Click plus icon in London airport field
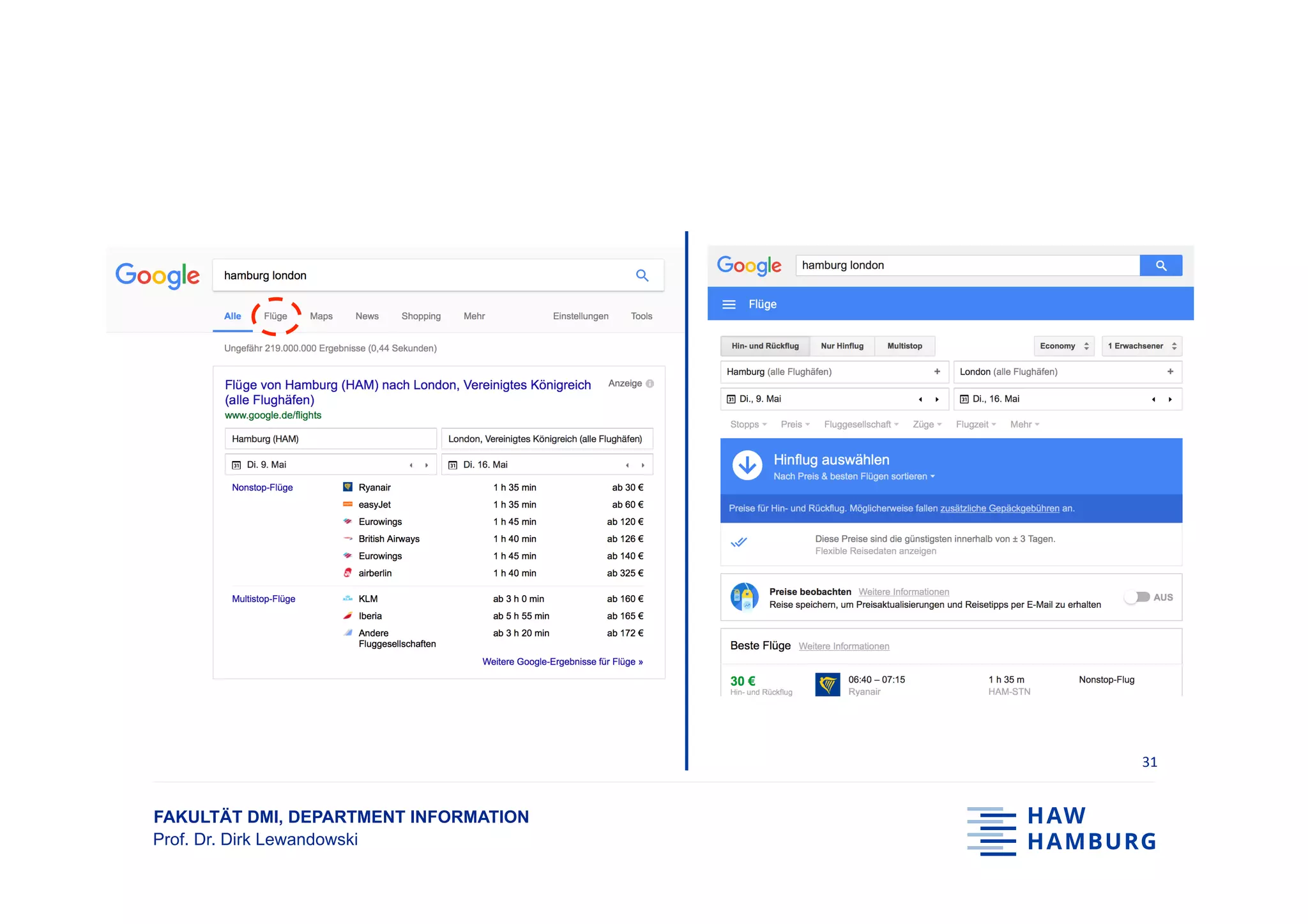Viewport: 1308px width, 924px height. point(1170,372)
